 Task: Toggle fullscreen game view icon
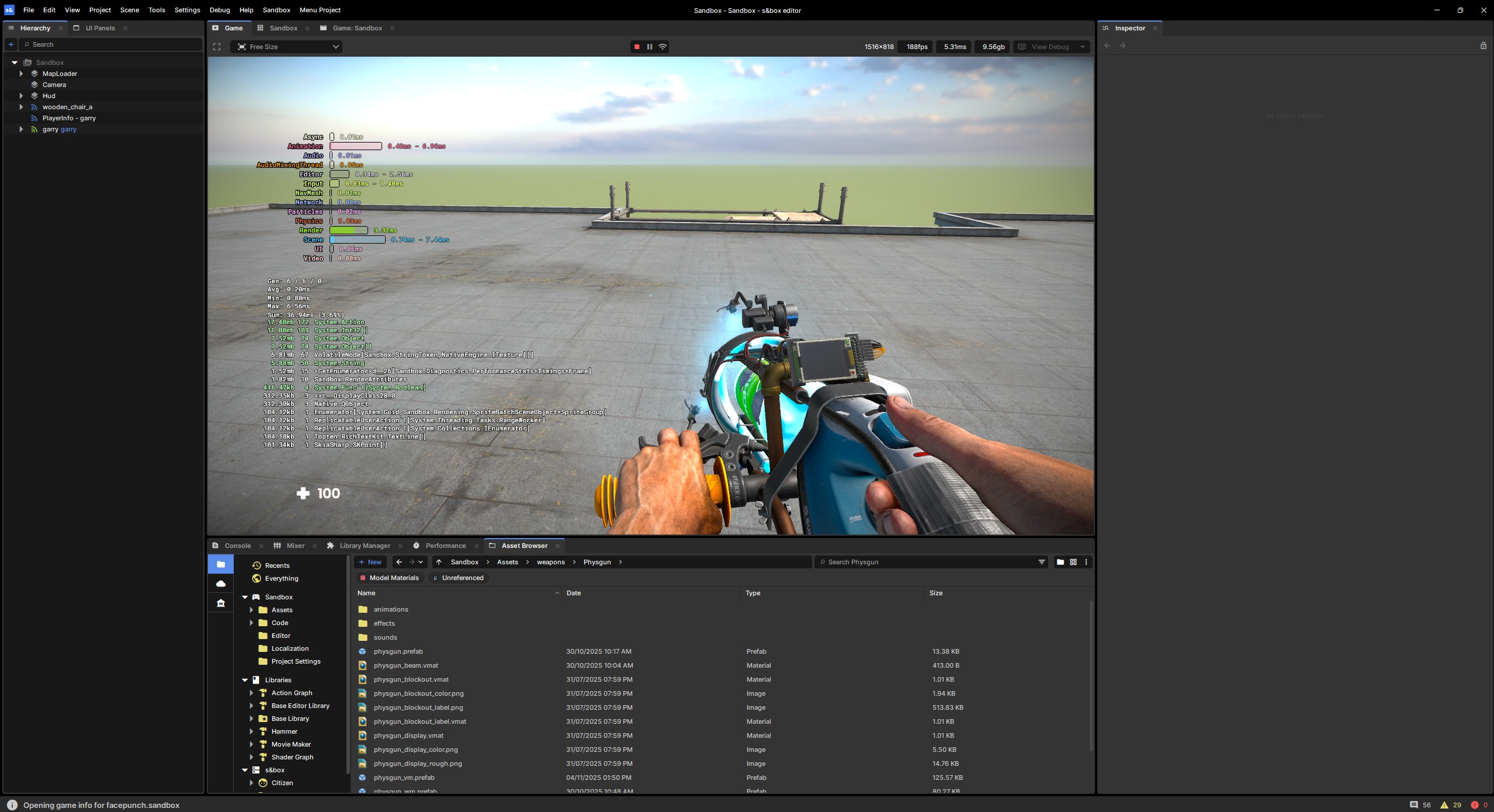(x=217, y=47)
